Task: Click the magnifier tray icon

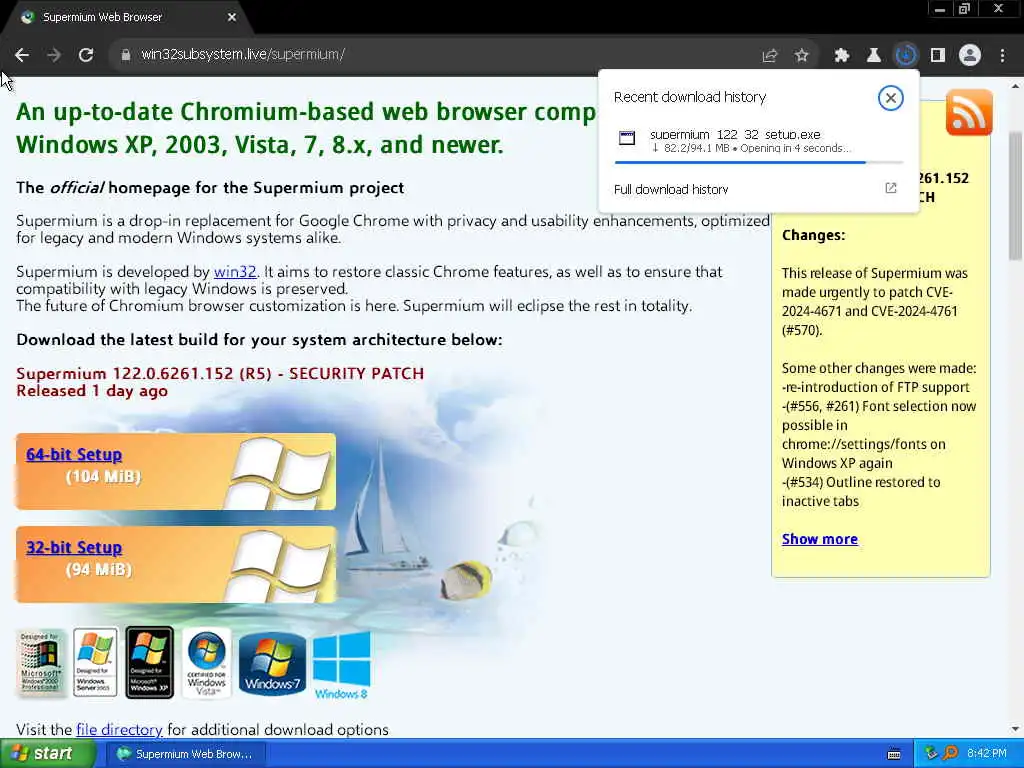Action: (x=950, y=754)
